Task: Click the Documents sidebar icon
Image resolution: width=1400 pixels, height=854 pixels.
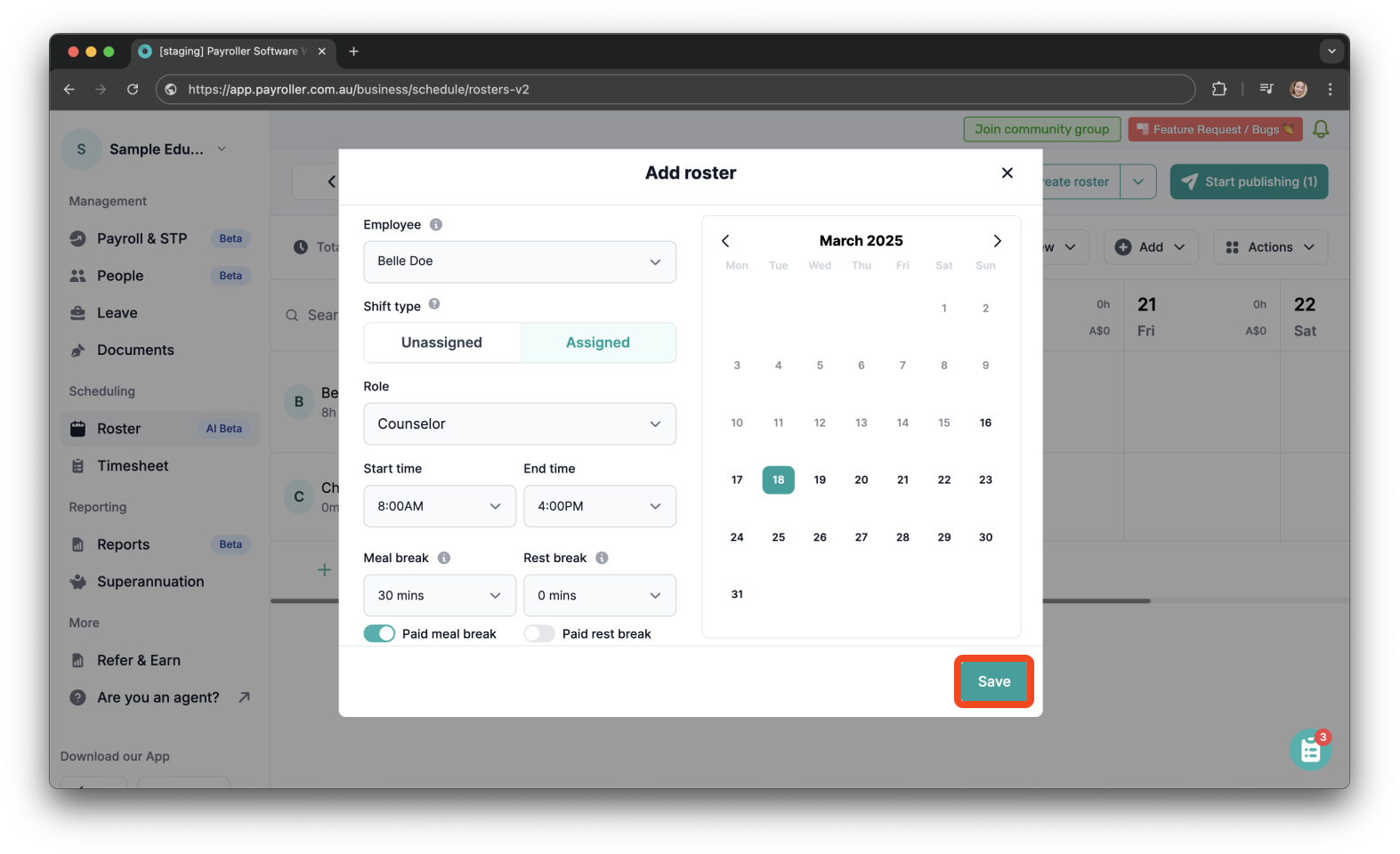Action: pos(78,350)
